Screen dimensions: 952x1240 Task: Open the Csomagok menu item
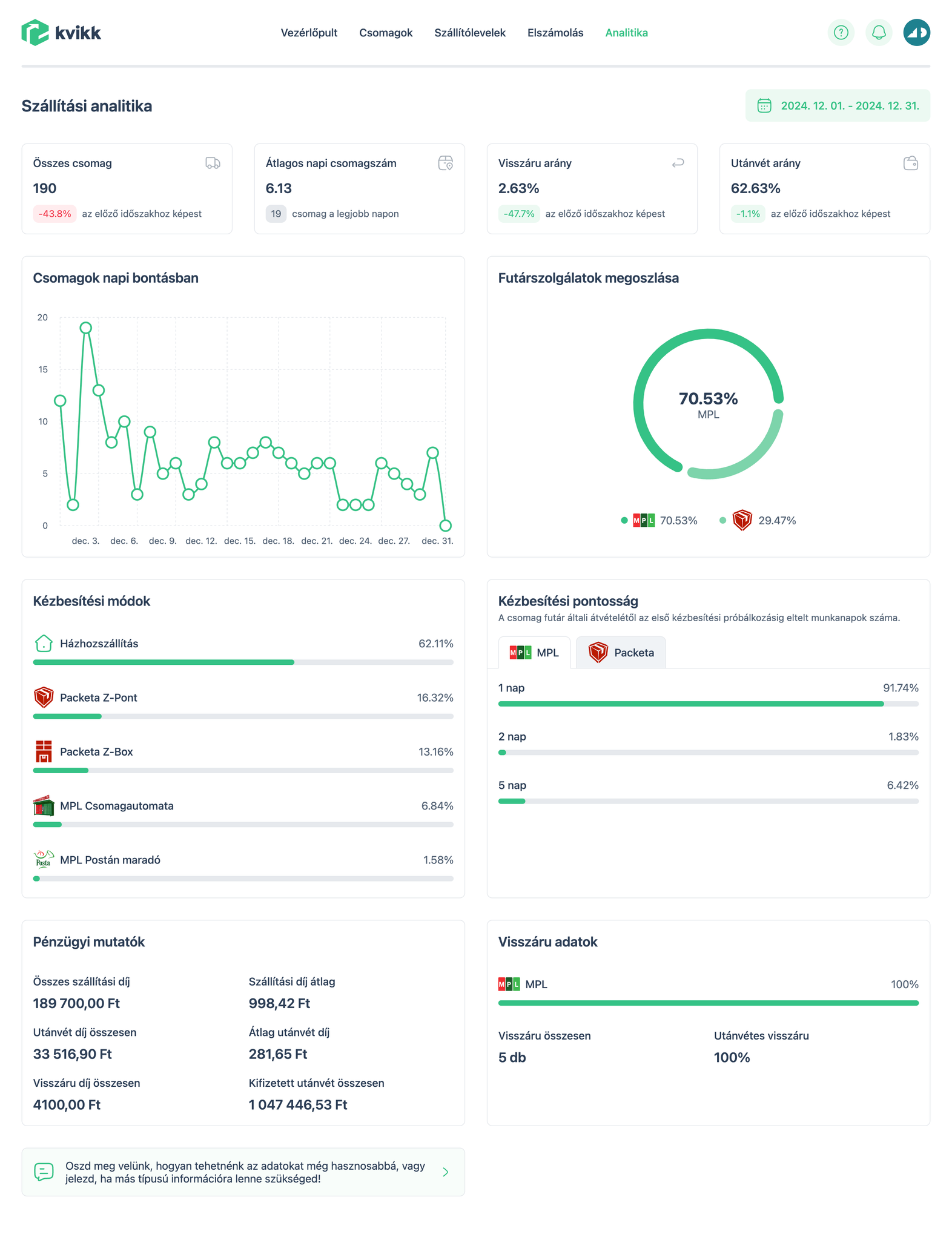pos(386,33)
